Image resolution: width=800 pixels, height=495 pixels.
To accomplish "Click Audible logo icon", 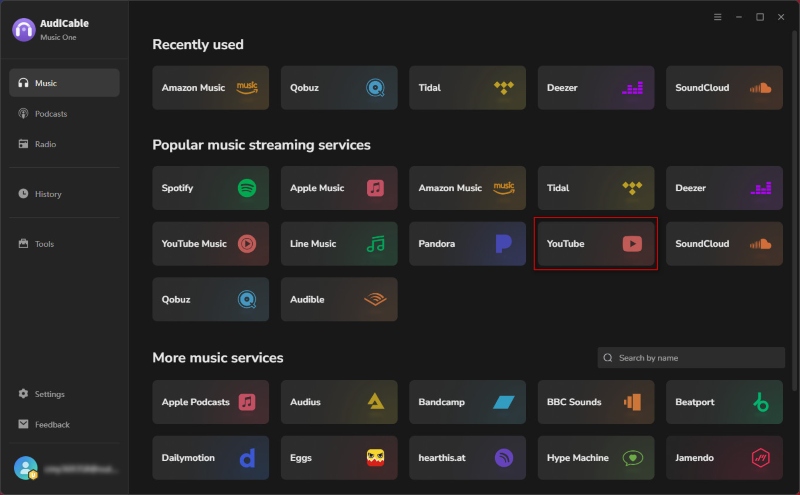I will [376, 300].
